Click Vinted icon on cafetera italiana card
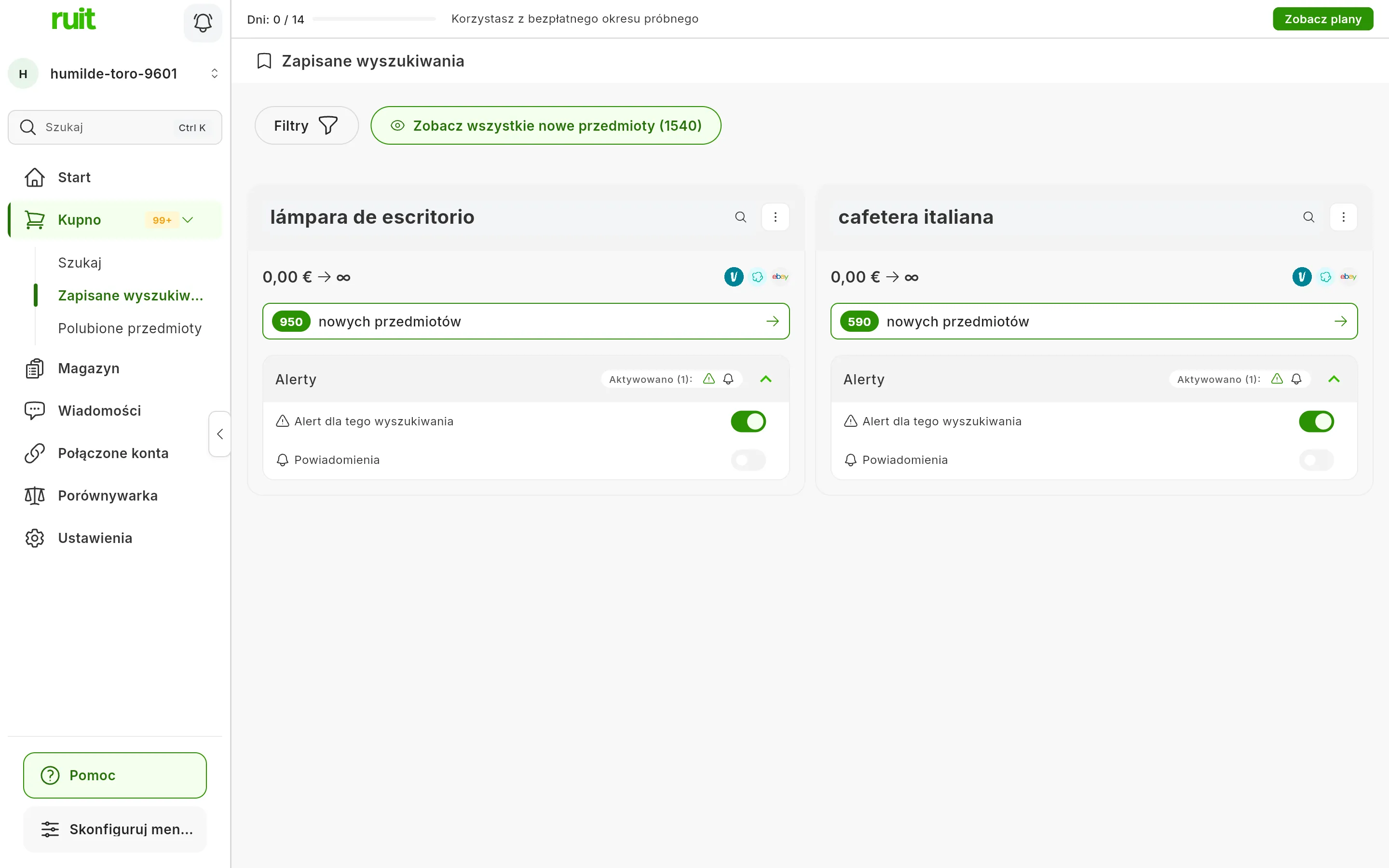1389x868 pixels. coord(1302,277)
